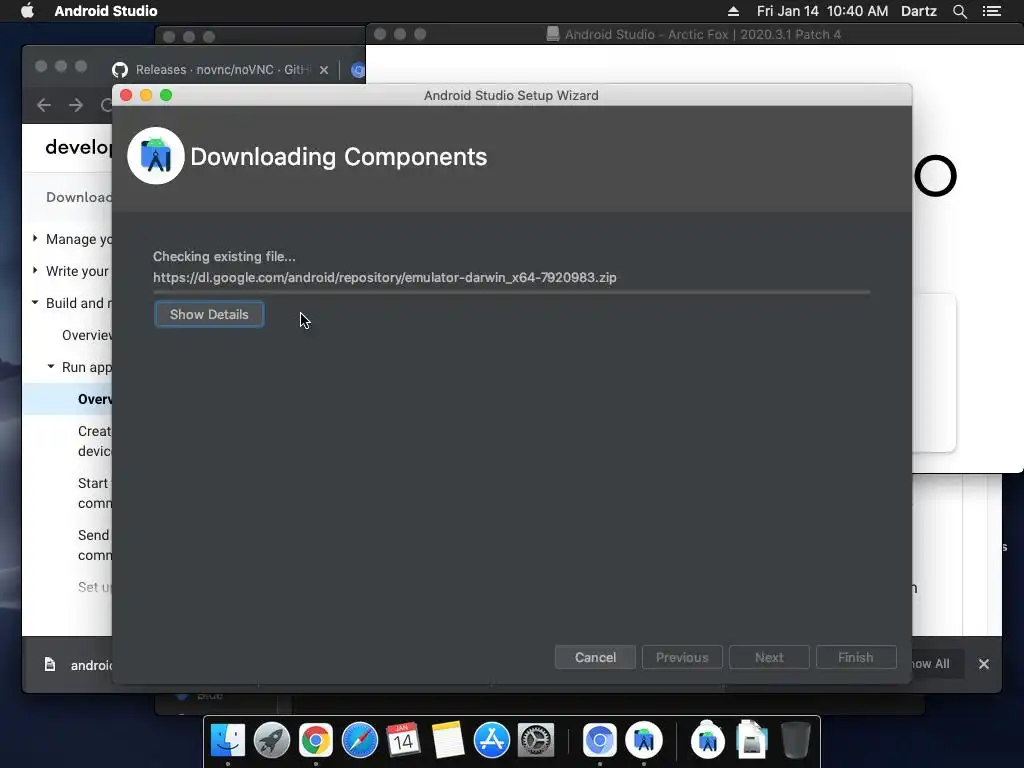
Task: Select the Releases novnc/noVNC browser tab
Action: pos(222,69)
